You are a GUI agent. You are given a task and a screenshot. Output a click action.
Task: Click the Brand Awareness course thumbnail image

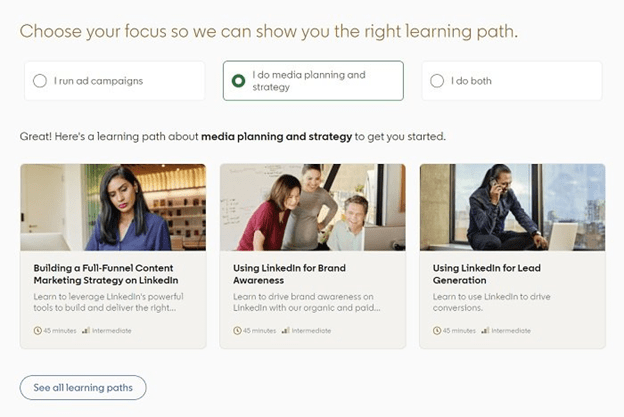pos(312,207)
